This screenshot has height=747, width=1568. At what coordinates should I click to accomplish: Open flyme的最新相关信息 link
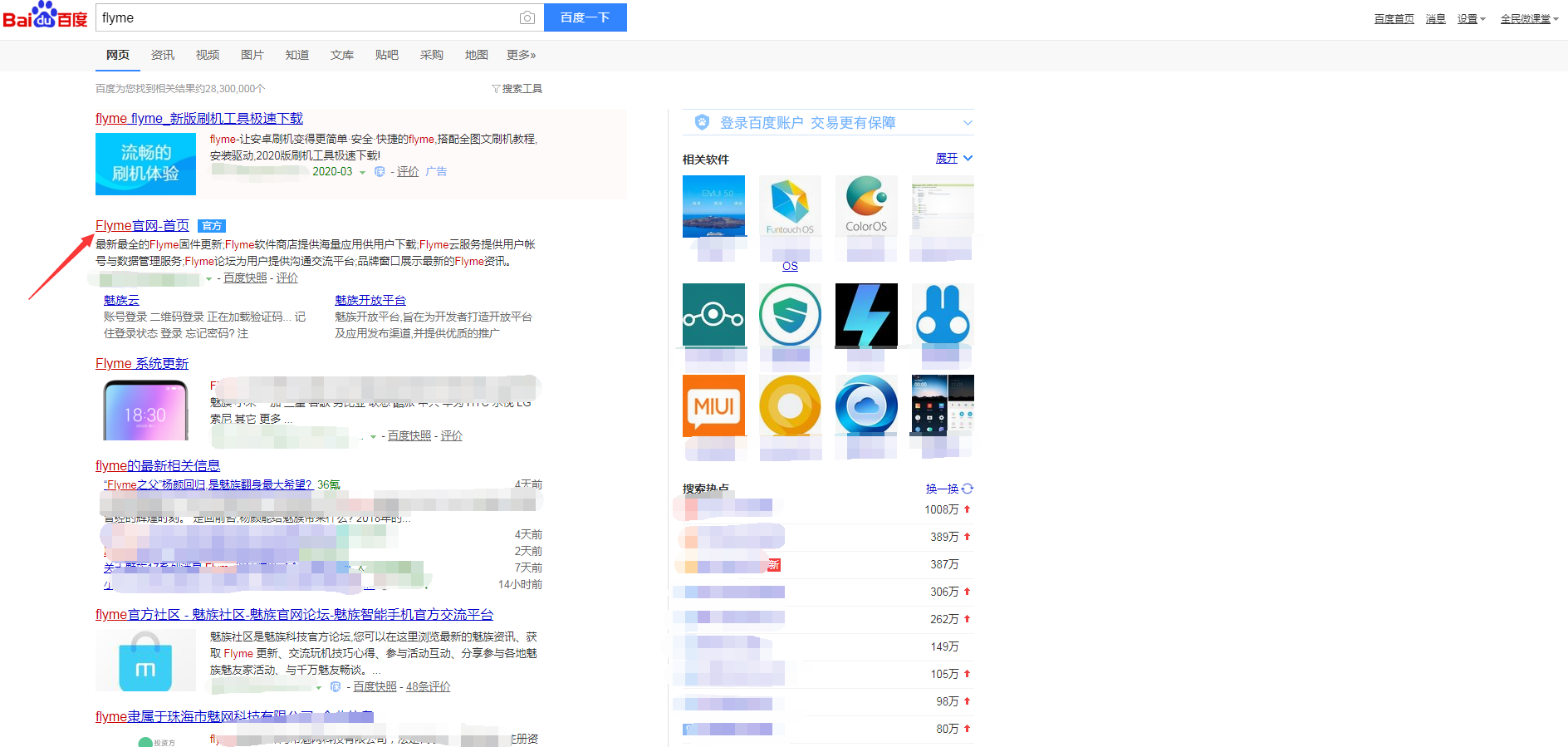tap(158, 466)
